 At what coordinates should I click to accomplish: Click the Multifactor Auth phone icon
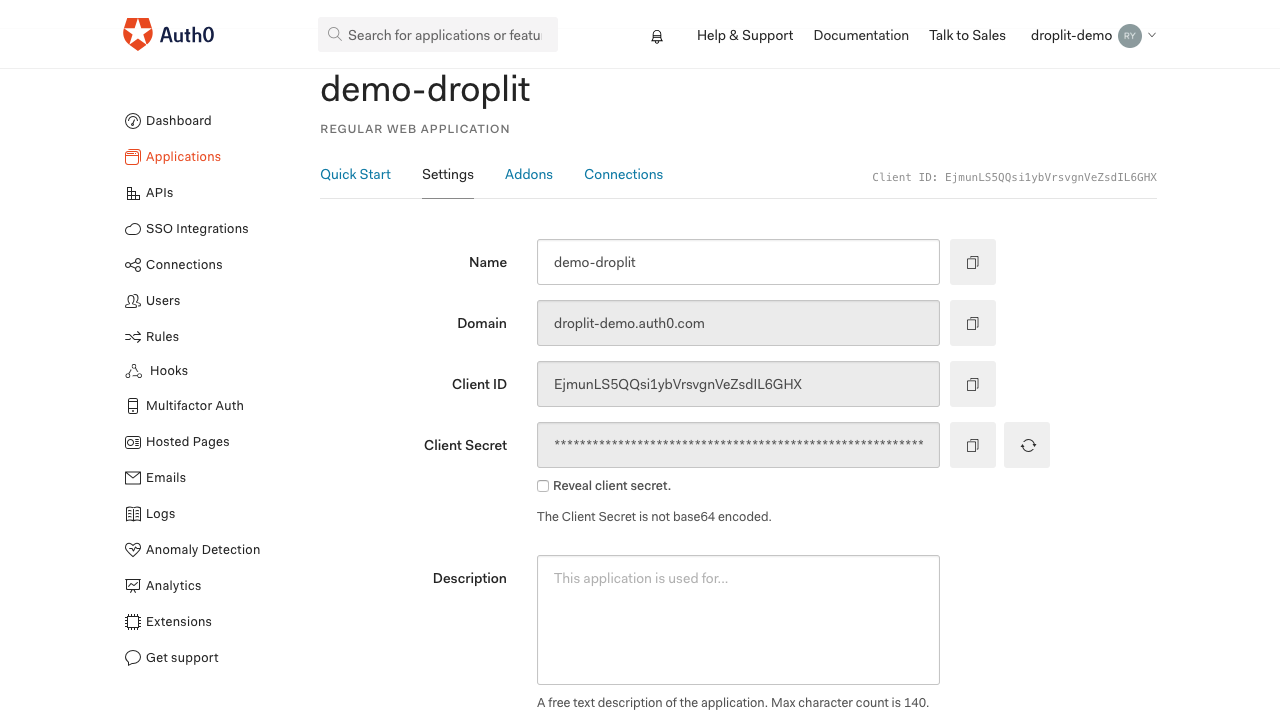[133, 406]
